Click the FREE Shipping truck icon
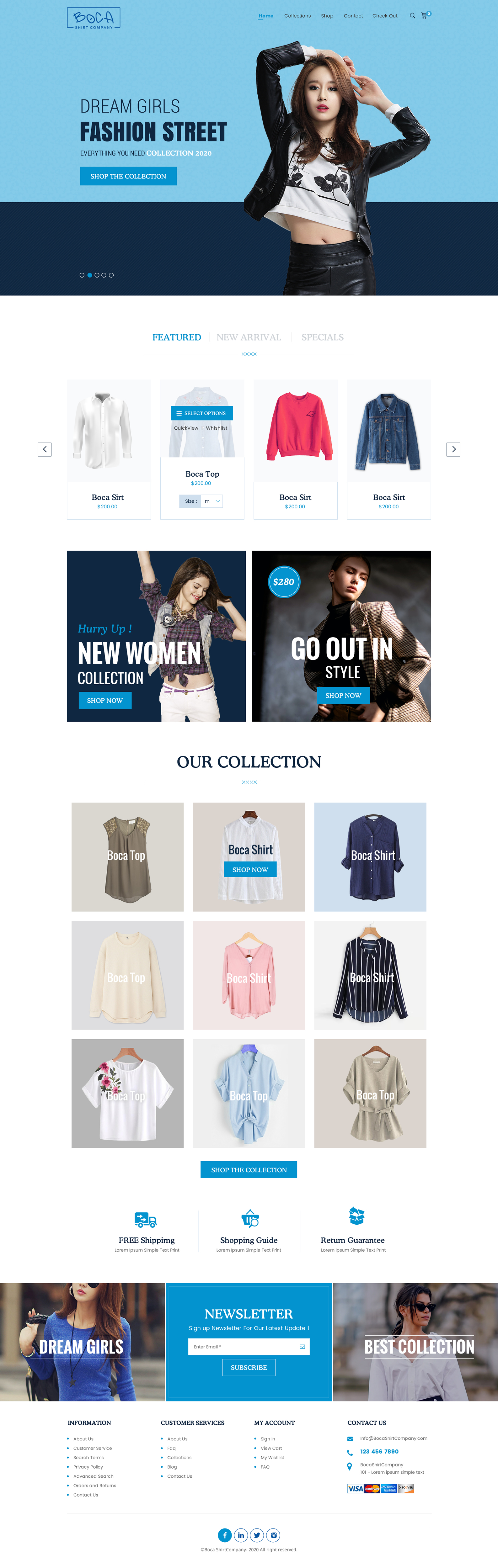Screen dimensions: 498x1568 [146, 1219]
